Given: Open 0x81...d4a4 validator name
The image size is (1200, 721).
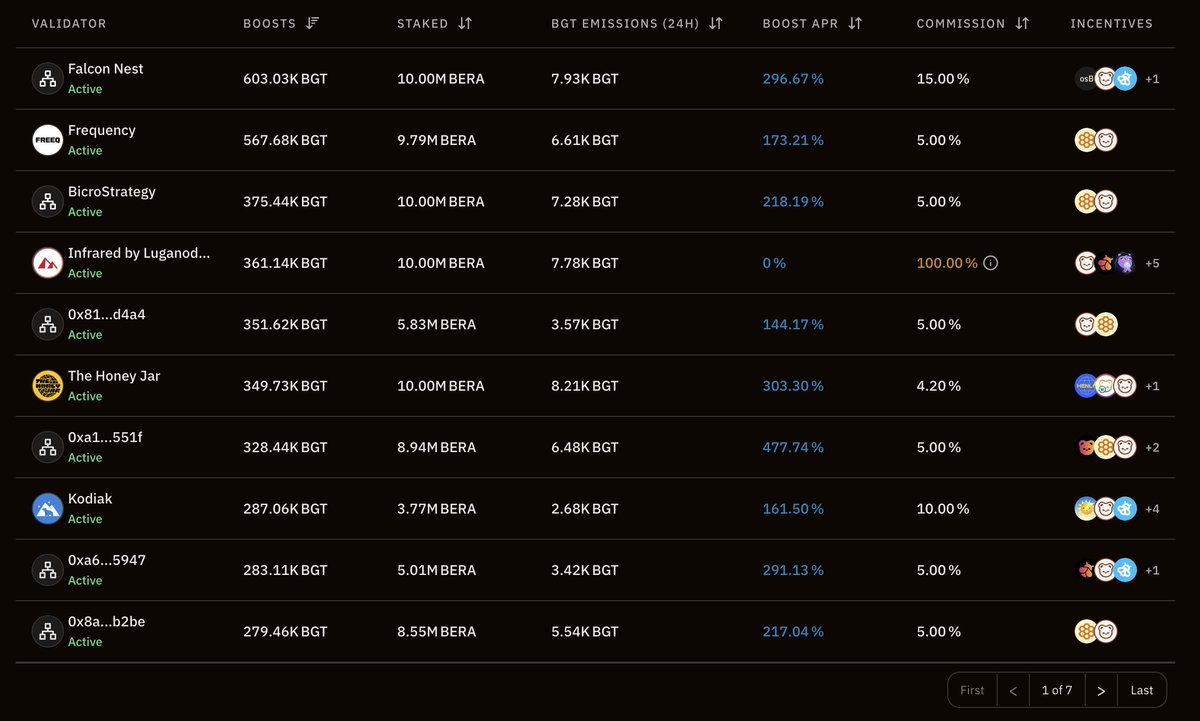Looking at the screenshot, I should point(107,315).
